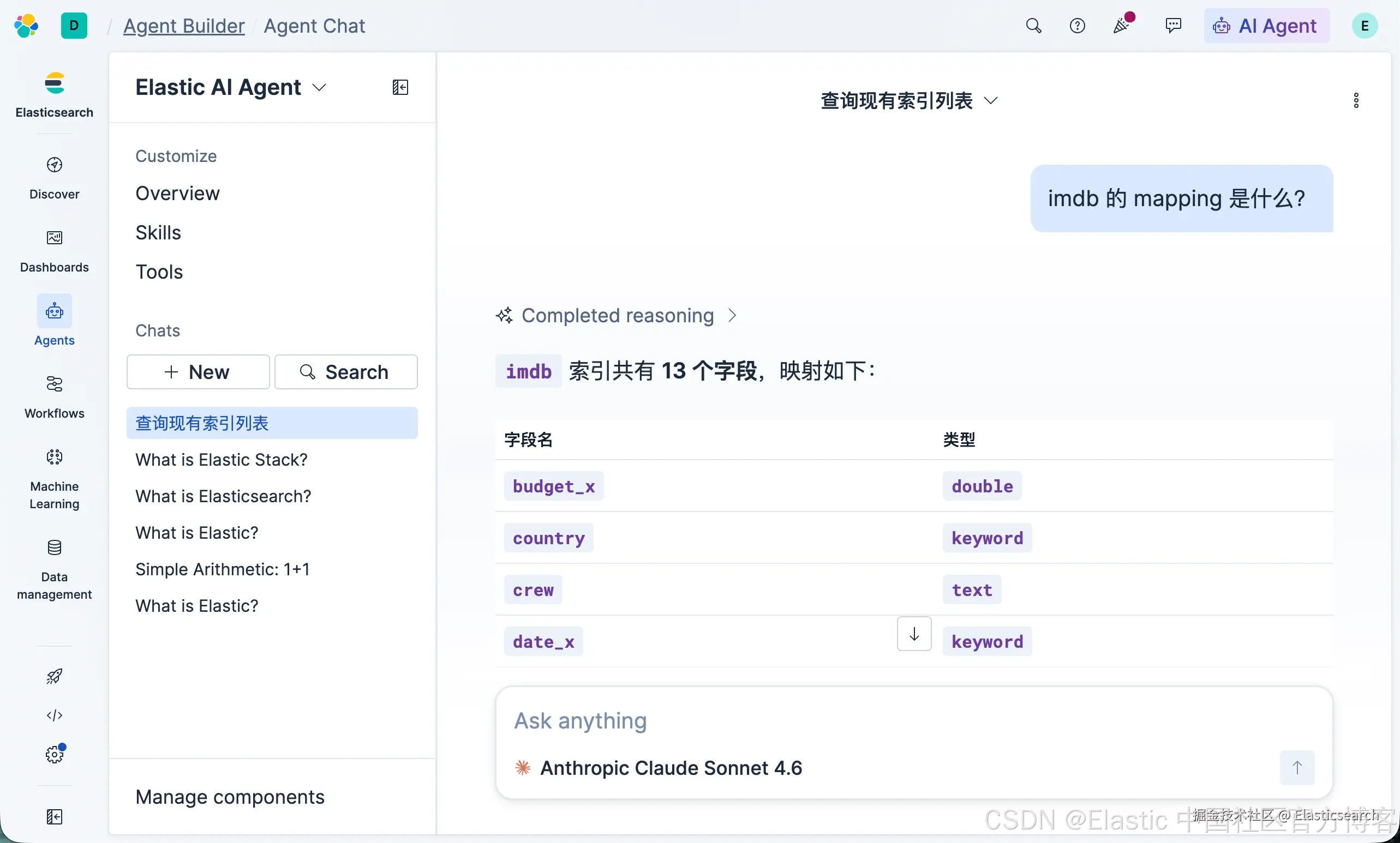The width and height of the screenshot is (1400, 843).
Task: Collapse the Elastic AI Agent side panel
Action: pyautogui.click(x=400, y=87)
